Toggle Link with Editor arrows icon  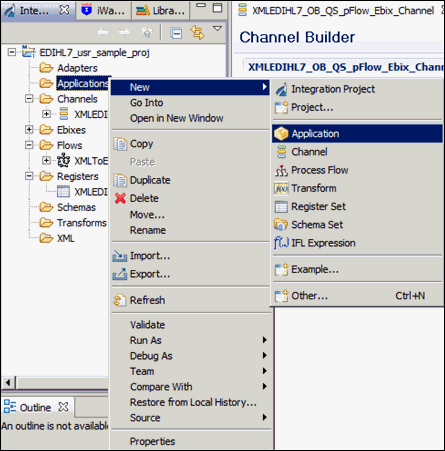pyautogui.click(x=197, y=32)
